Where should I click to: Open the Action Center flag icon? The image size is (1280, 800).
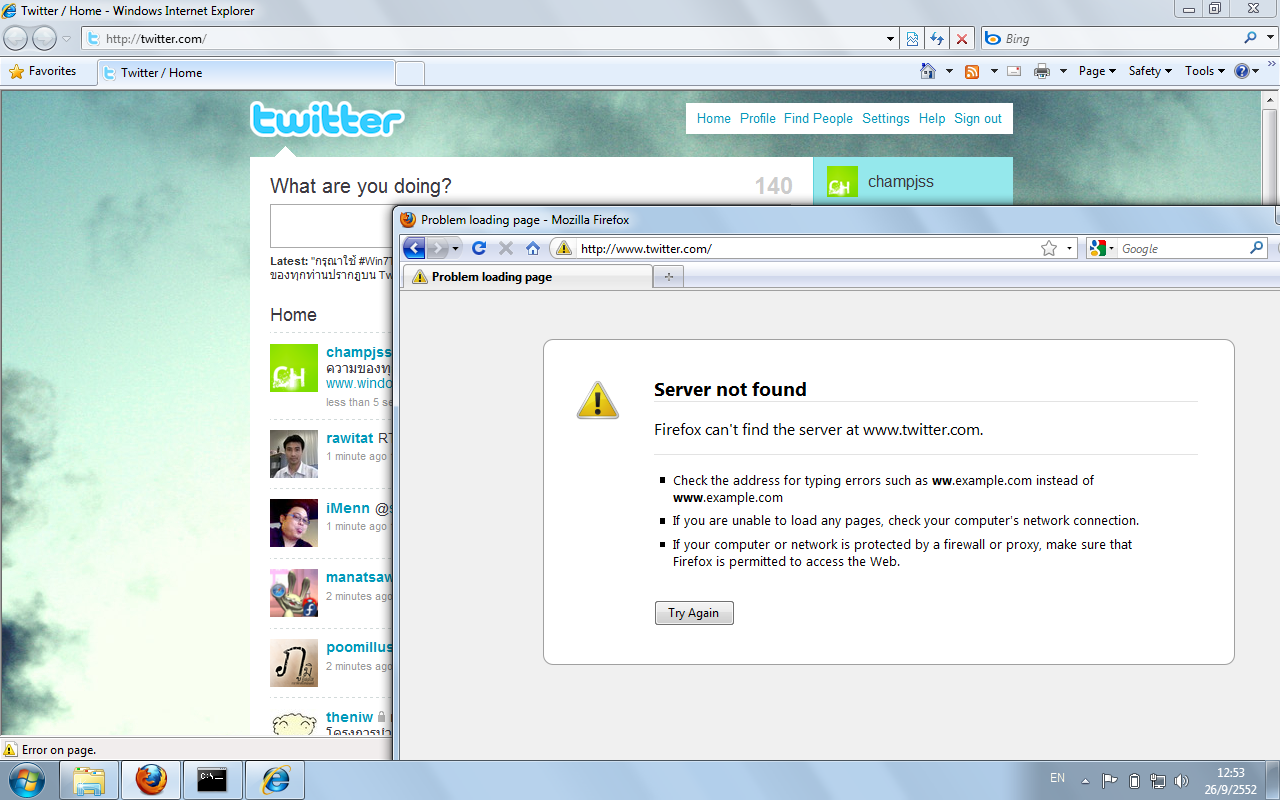coord(1110,780)
